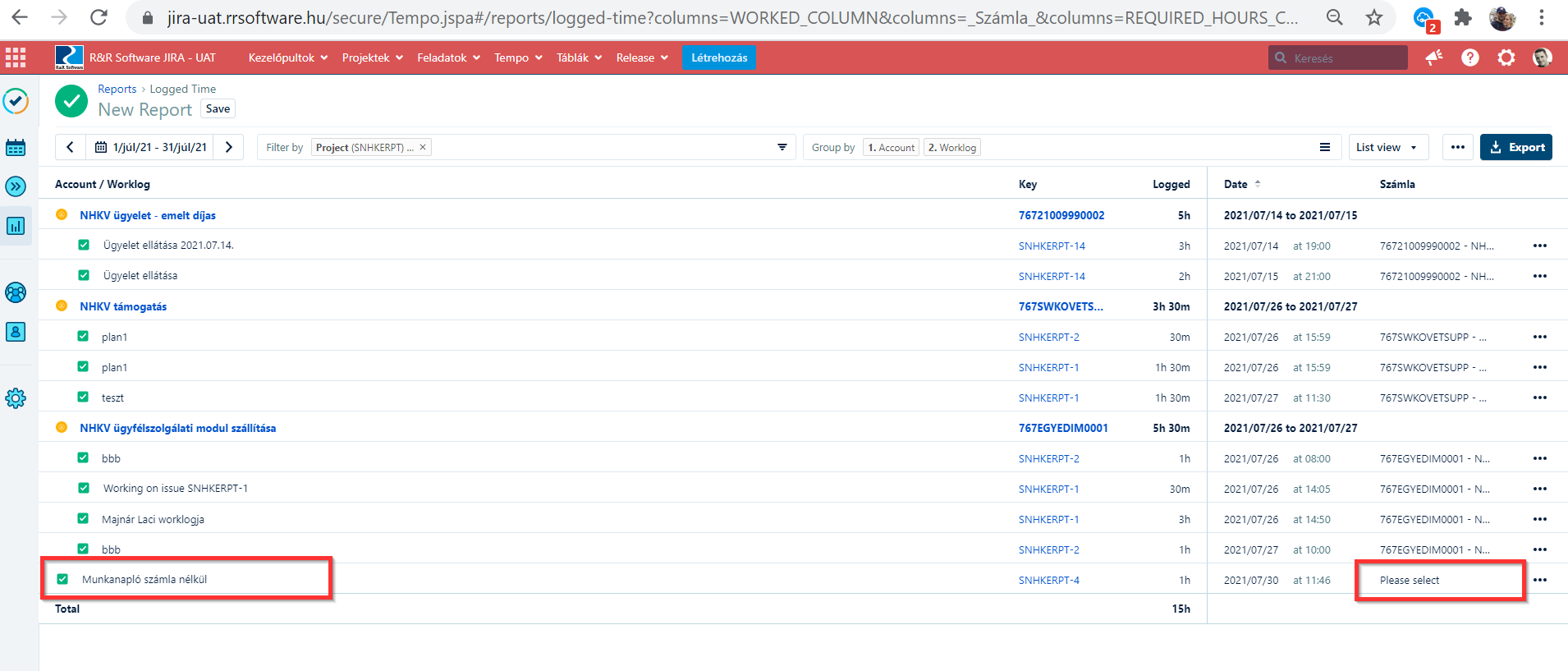Click the Export button

(x=1515, y=147)
